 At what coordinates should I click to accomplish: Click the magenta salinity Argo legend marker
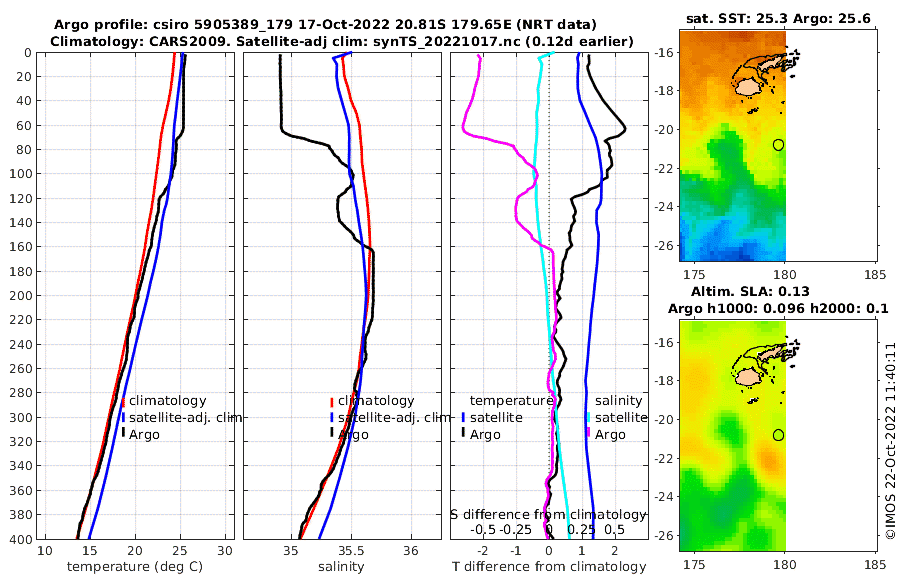(x=588, y=432)
